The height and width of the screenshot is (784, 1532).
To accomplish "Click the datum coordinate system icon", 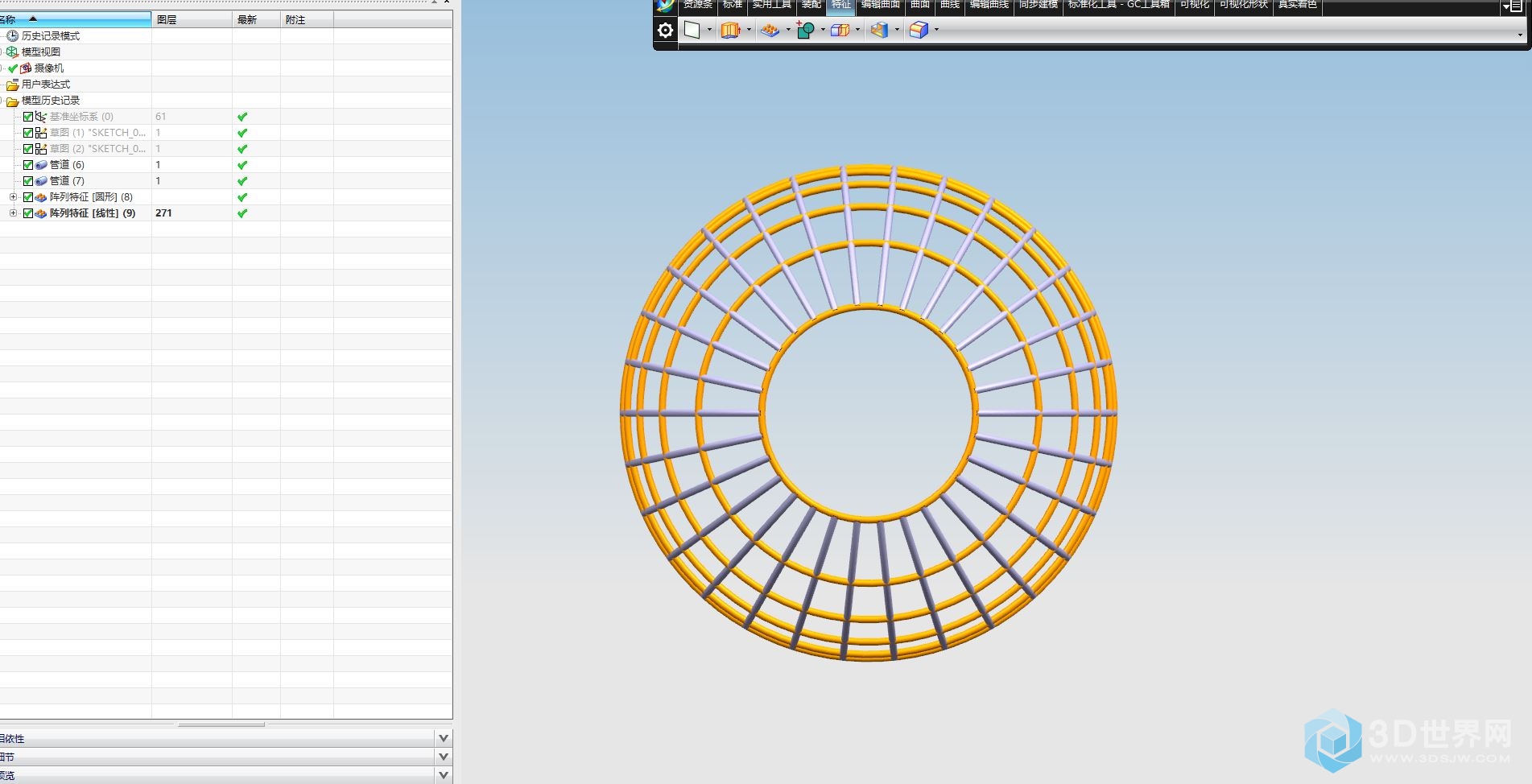I will click(41, 117).
